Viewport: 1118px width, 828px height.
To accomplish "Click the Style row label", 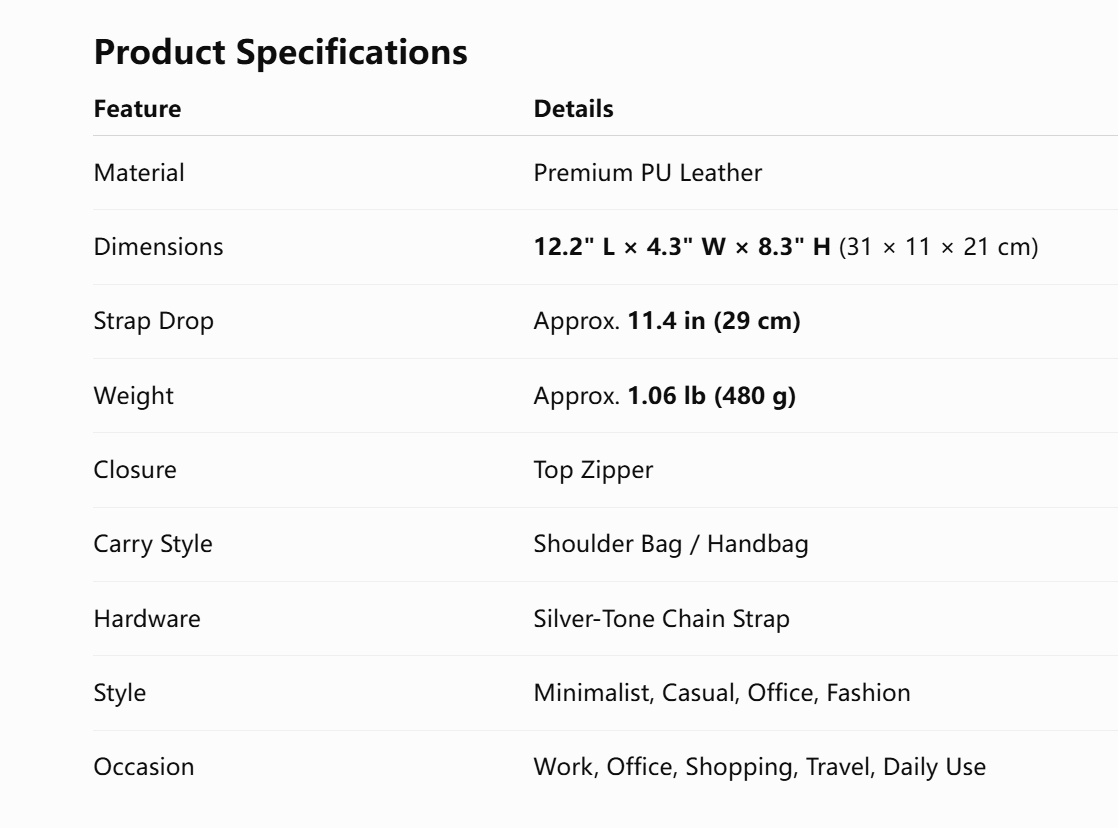I will coord(120,693).
